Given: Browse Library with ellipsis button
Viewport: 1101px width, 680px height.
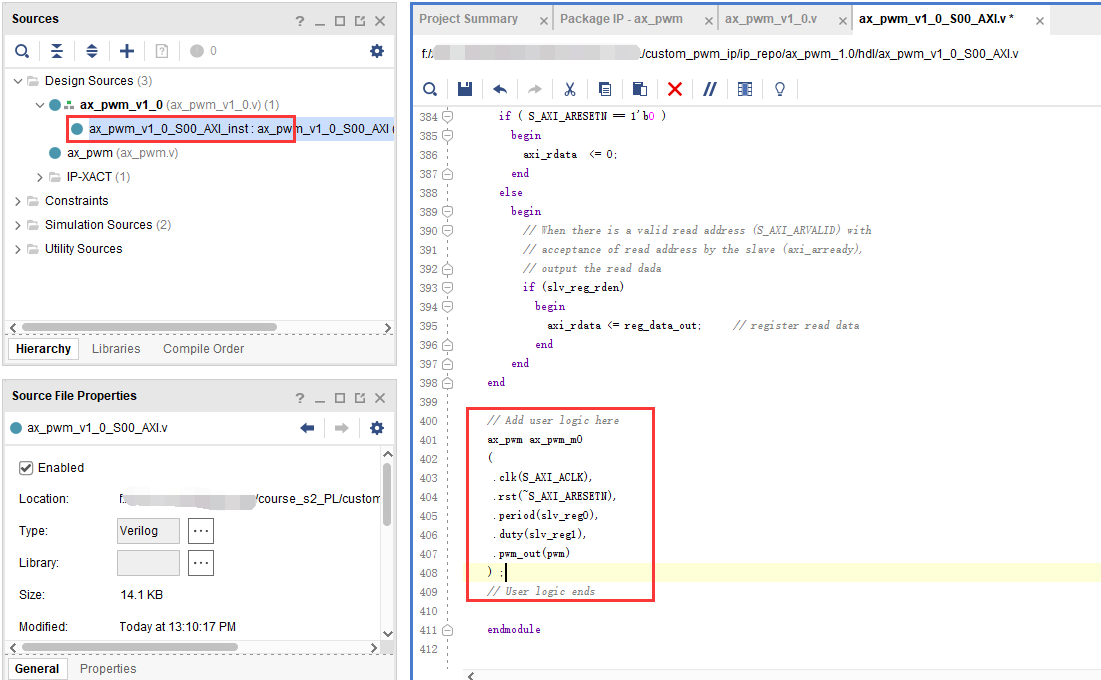Looking at the screenshot, I should [201, 563].
